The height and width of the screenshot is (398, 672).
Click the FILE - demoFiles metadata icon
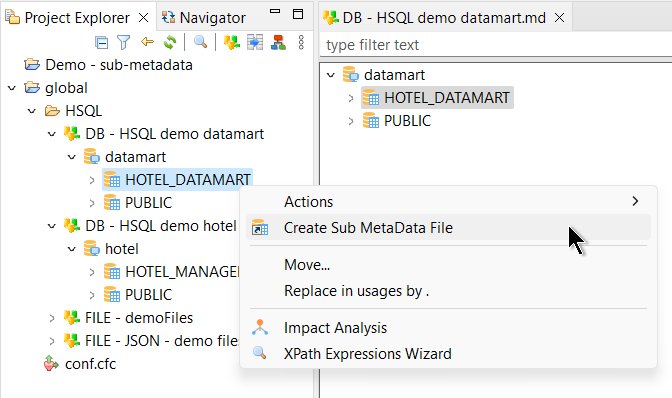click(x=72, y=317)
